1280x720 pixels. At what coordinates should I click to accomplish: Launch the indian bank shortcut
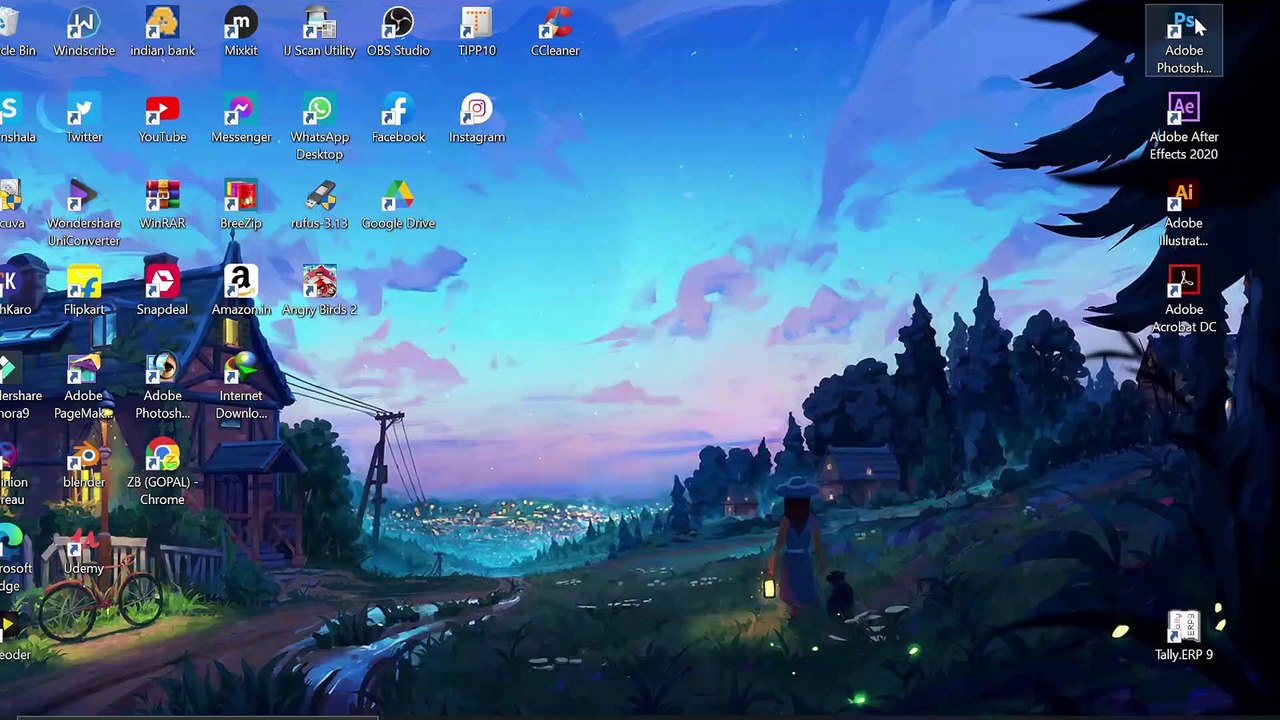click(x=162, y=32)
